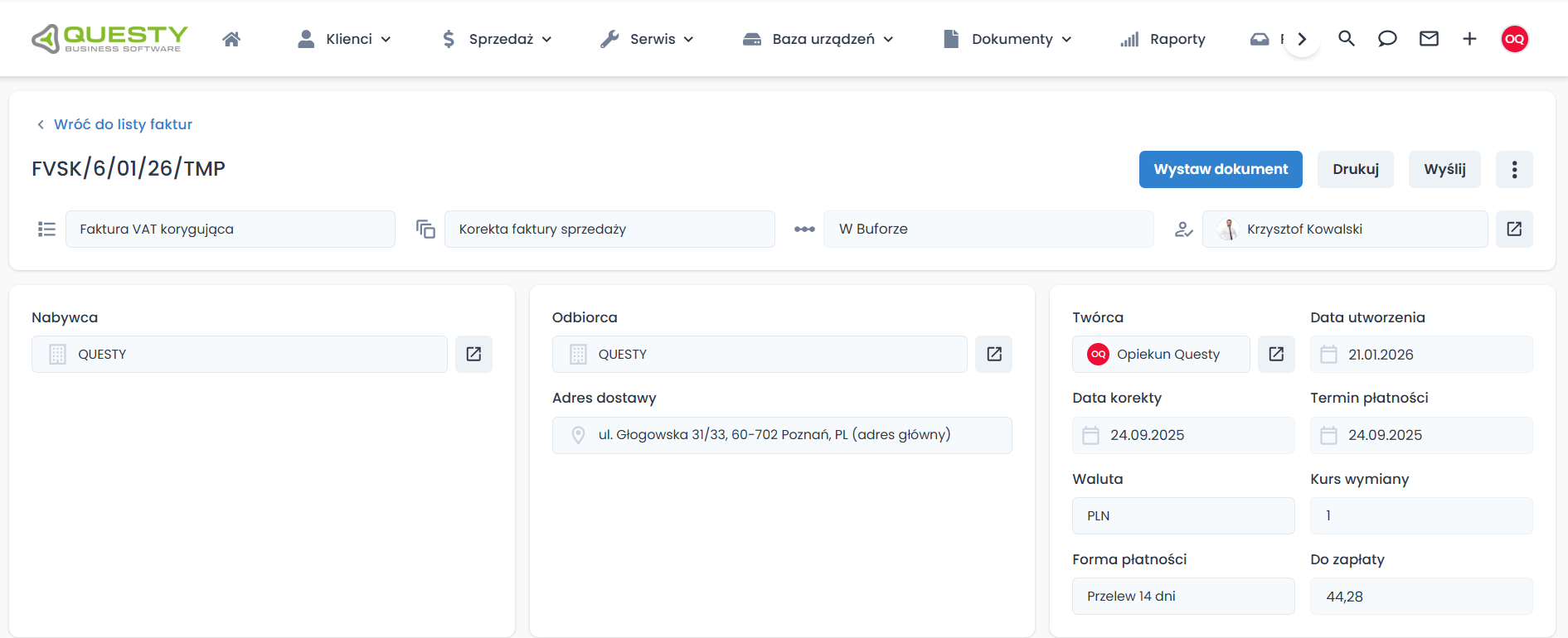Screen dimensions: 1568x638
Task: Open Odbiorca QUESTY external link icon
Action: click(x=994, y=355)
